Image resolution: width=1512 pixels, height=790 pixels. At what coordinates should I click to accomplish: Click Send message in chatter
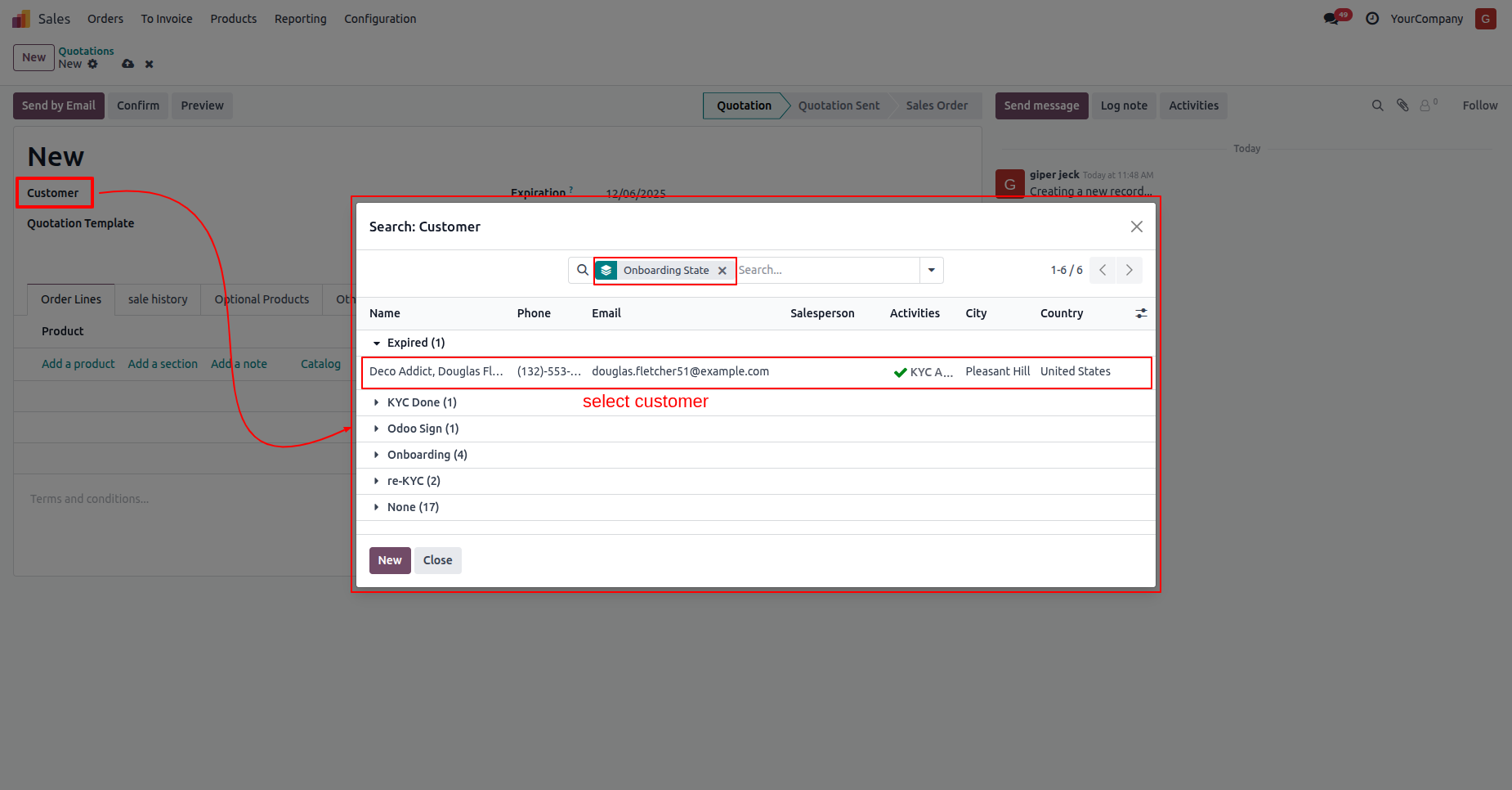(x=1041, y=105)
